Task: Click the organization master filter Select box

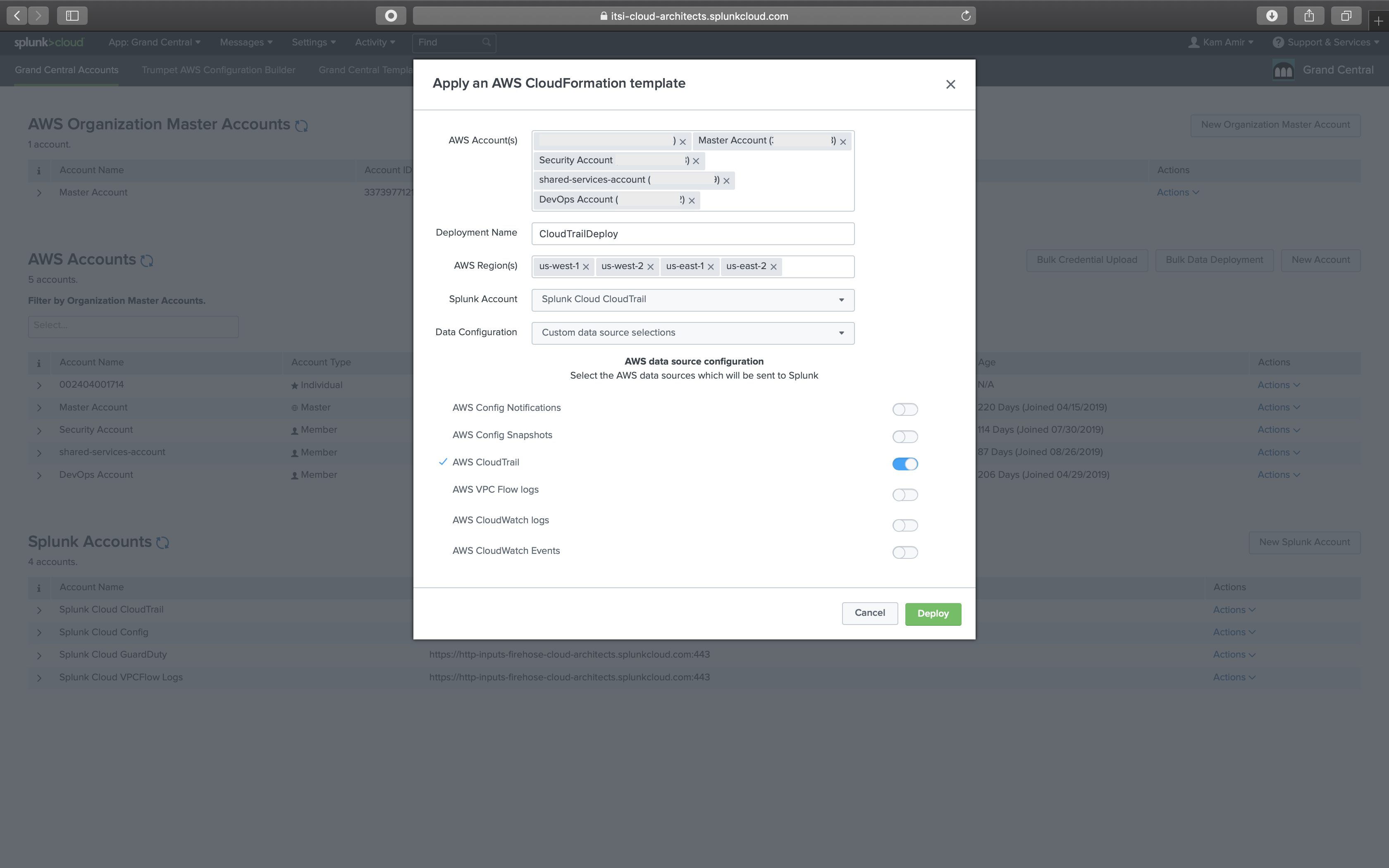Action: [x=133, y=326]
